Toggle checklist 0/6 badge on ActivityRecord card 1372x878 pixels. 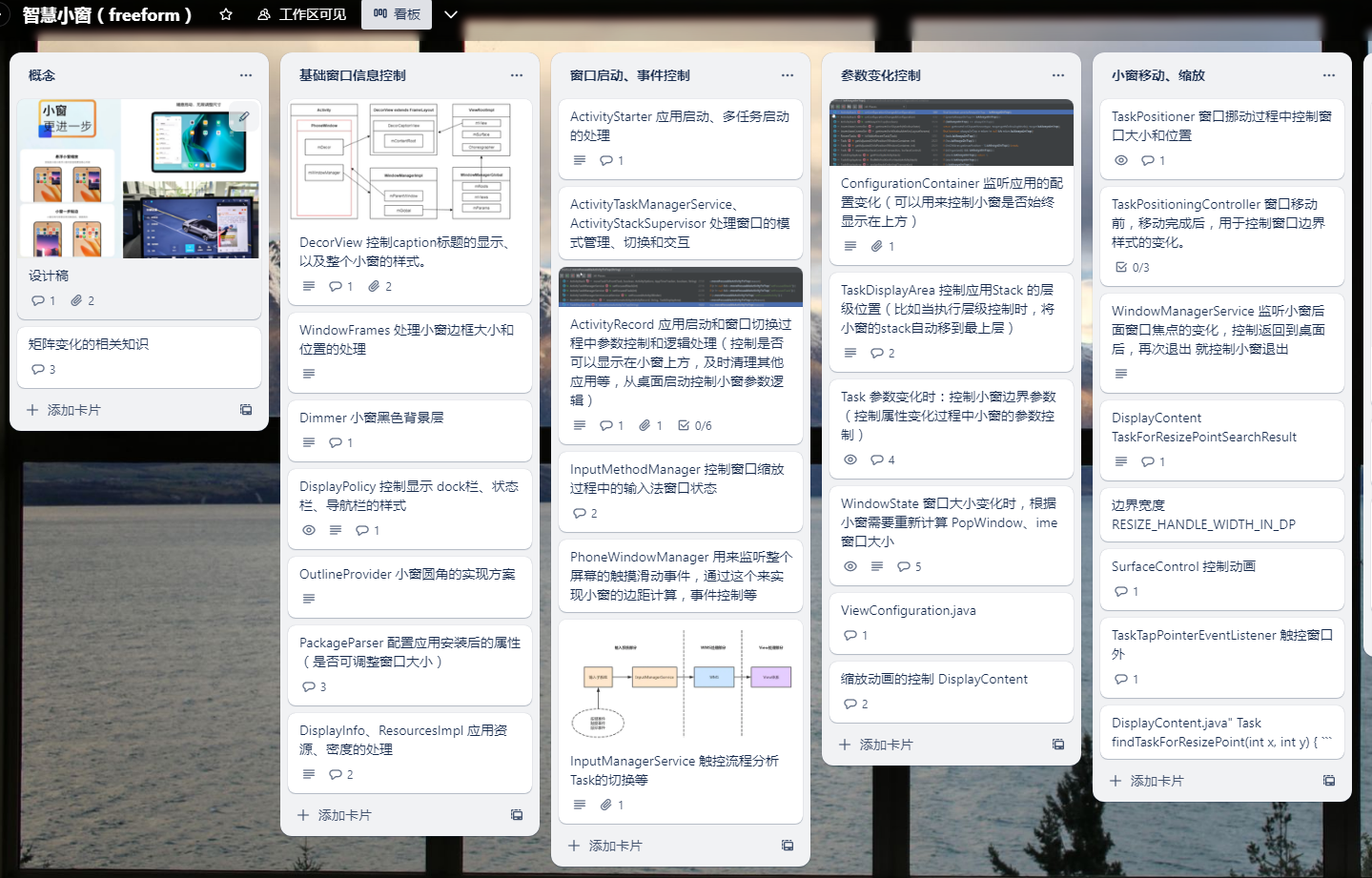point(694,425)
